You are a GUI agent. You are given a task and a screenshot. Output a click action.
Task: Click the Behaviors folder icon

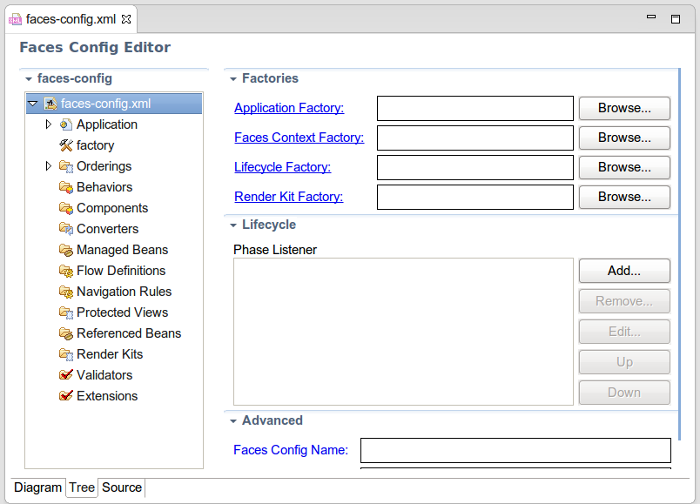pyautogui.click(x=66, y=188)
